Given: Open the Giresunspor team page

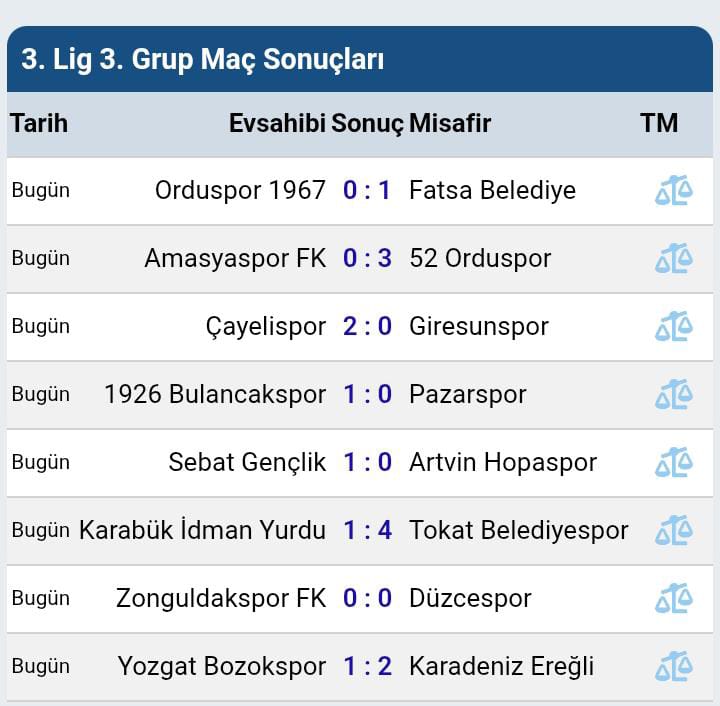Looking at the screenshot, I should [479, 326].
